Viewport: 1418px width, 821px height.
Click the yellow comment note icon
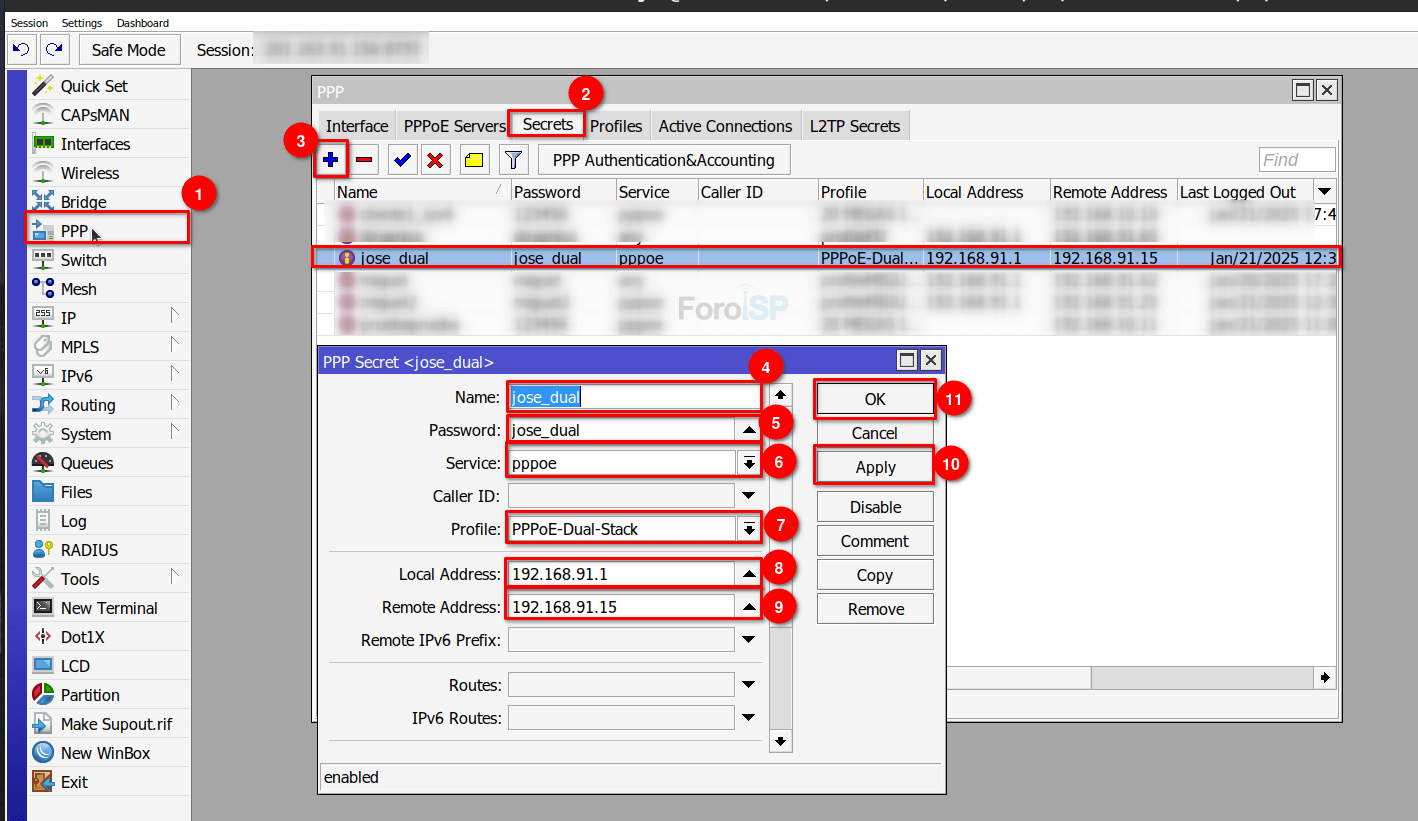[473, 160]
